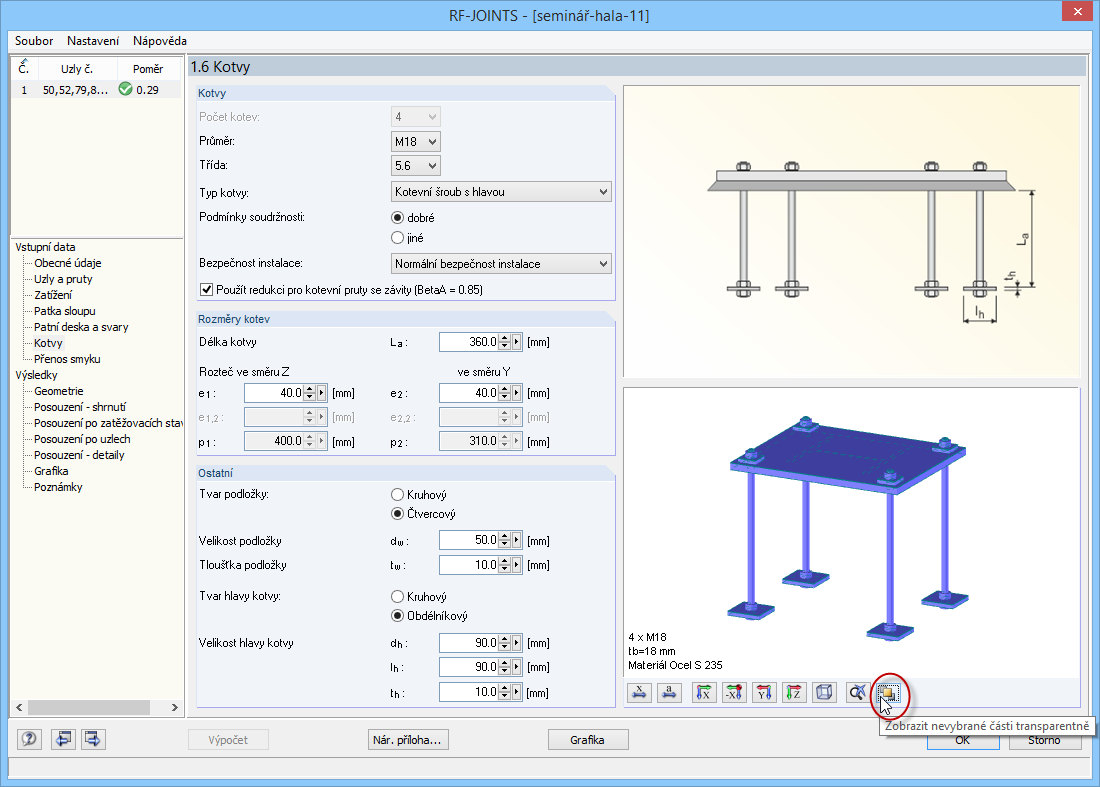Viewport: 1100px width, 787px height.
Task: Open the Nastavení menu
Action: [93, 41]
